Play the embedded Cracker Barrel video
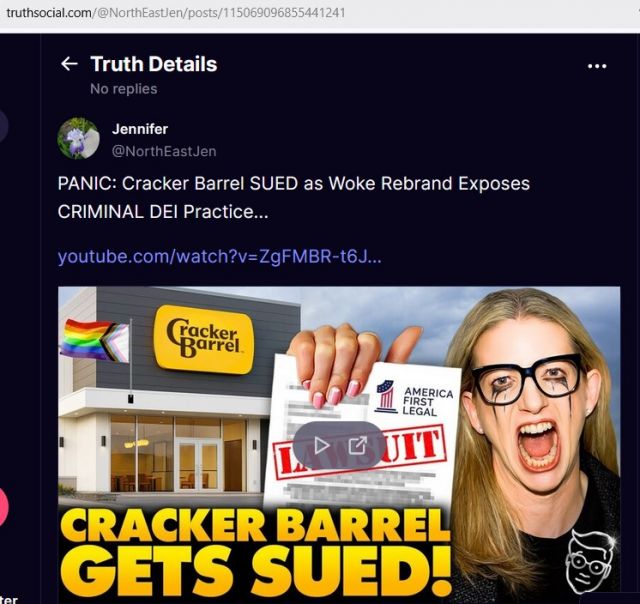 point(321,445)
